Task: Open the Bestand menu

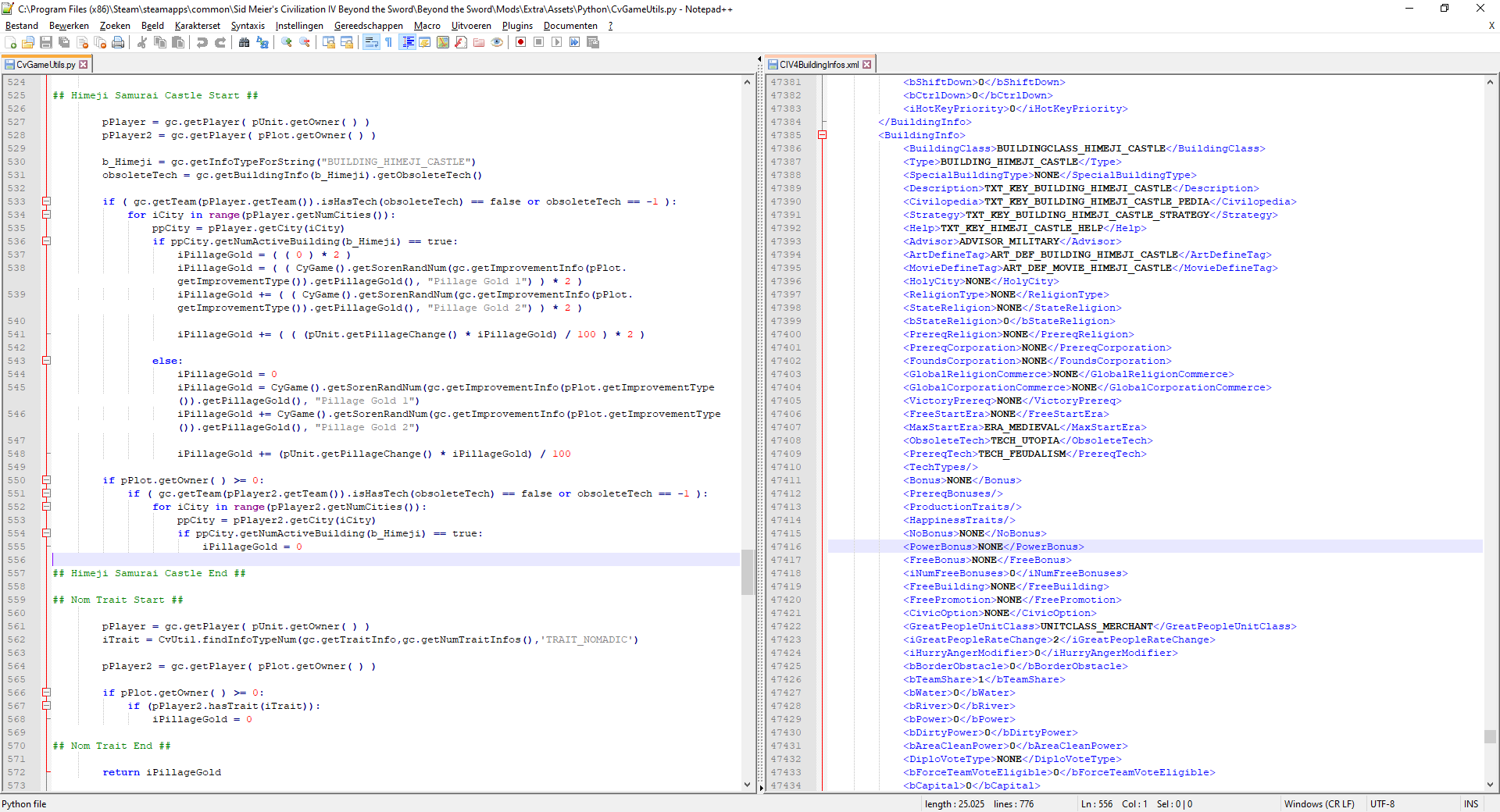Action: click(22, 26)
